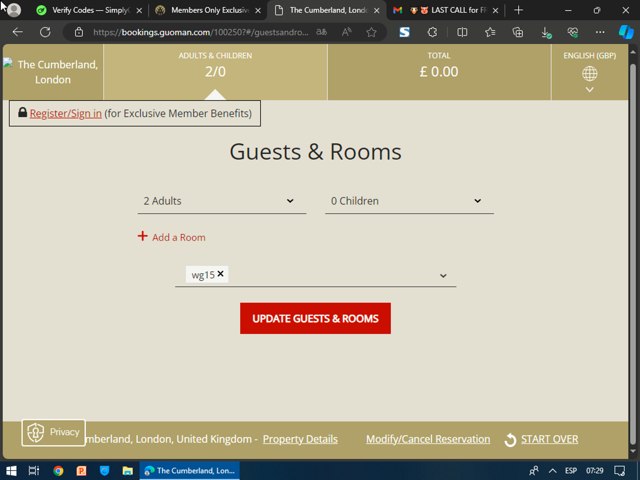Expand the promo code wg15 dropdown arrow
640x480 pixels.
[x=443, y=276]
